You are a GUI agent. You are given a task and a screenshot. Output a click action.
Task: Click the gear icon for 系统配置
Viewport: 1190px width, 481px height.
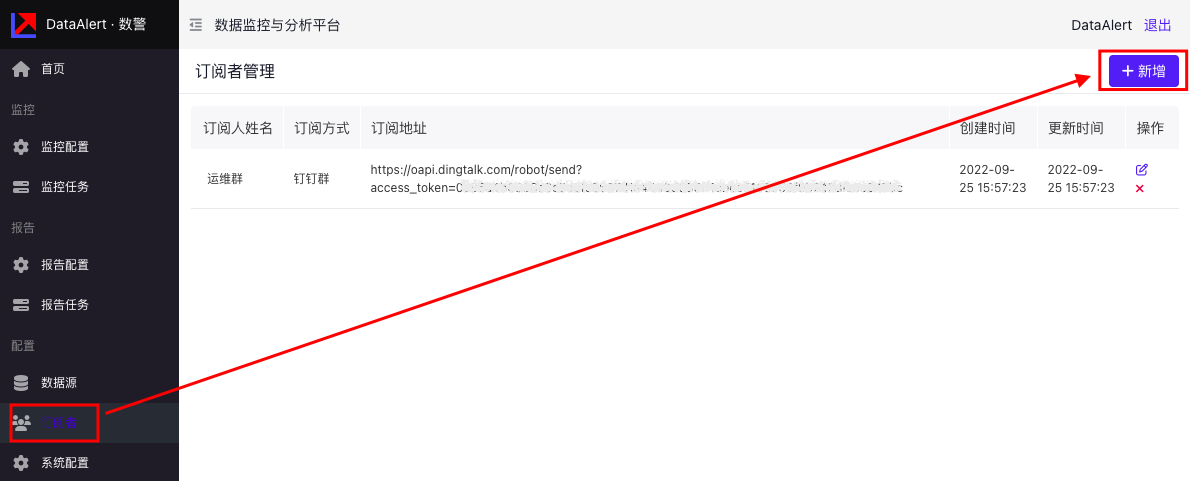(x=20, y=463)
